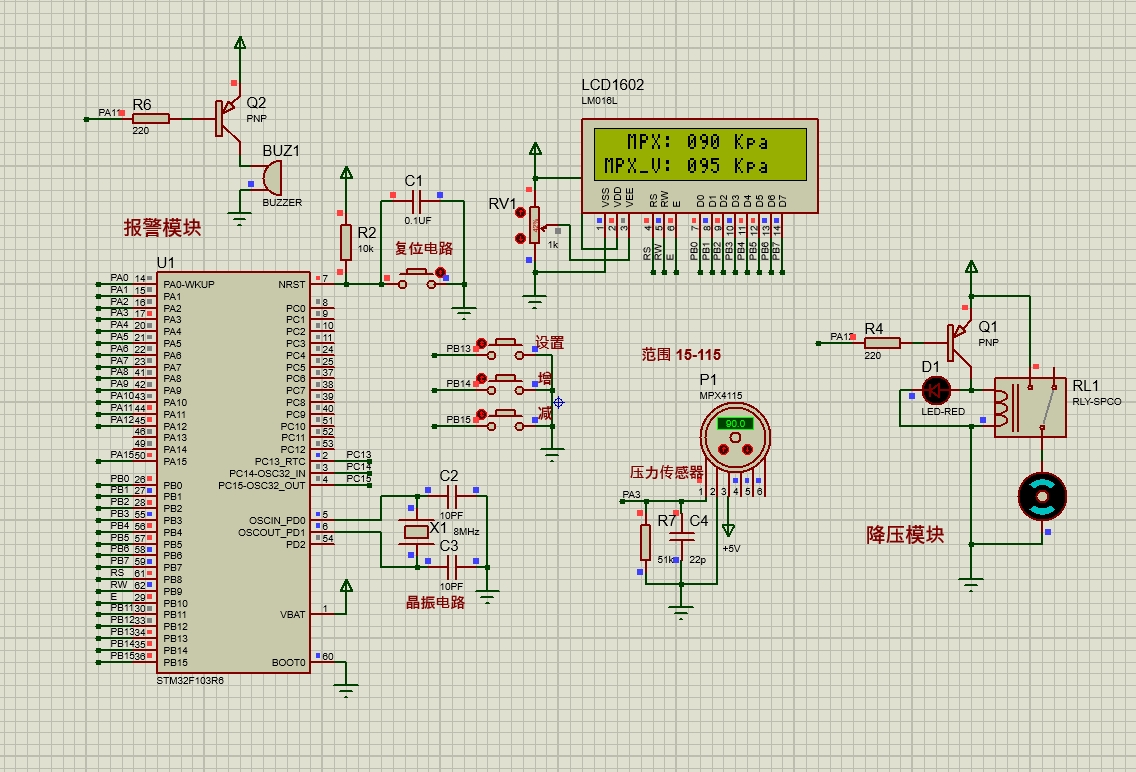Click the PC13_RTC pin label
The height and width of the screenshot is (772, 1136).
click(x=280, y=461)
